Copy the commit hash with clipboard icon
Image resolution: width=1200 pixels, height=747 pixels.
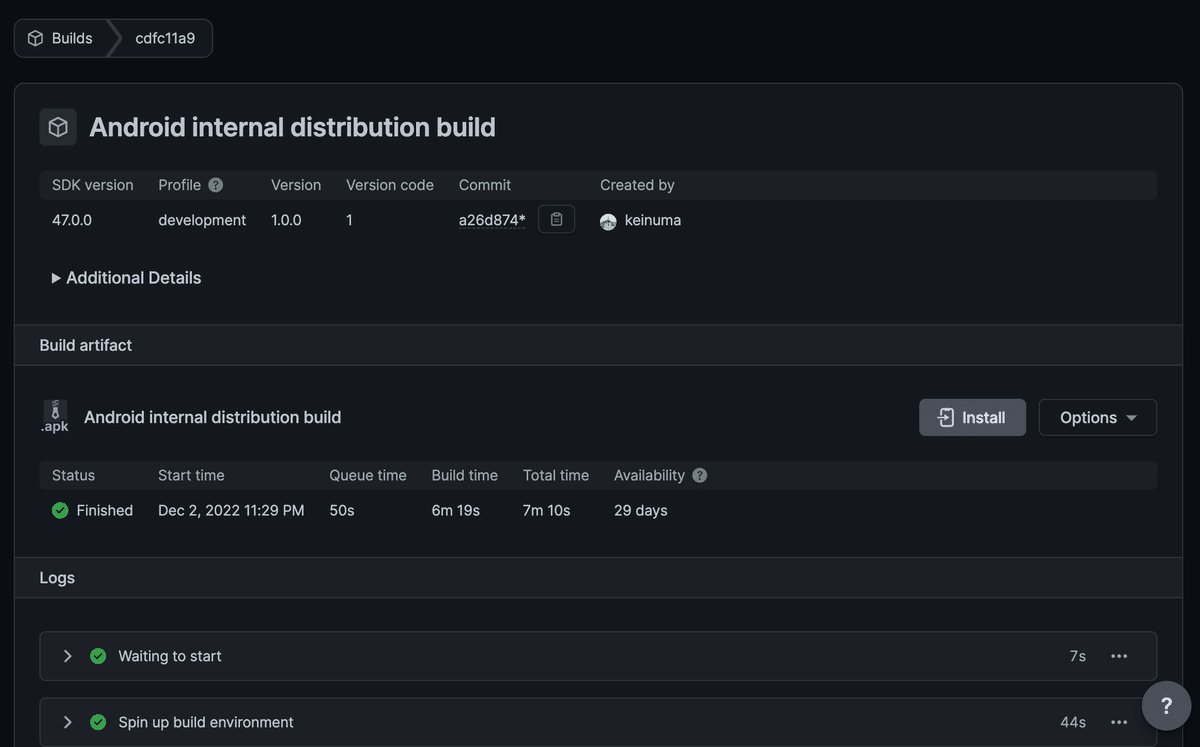[x=556, y=220]
